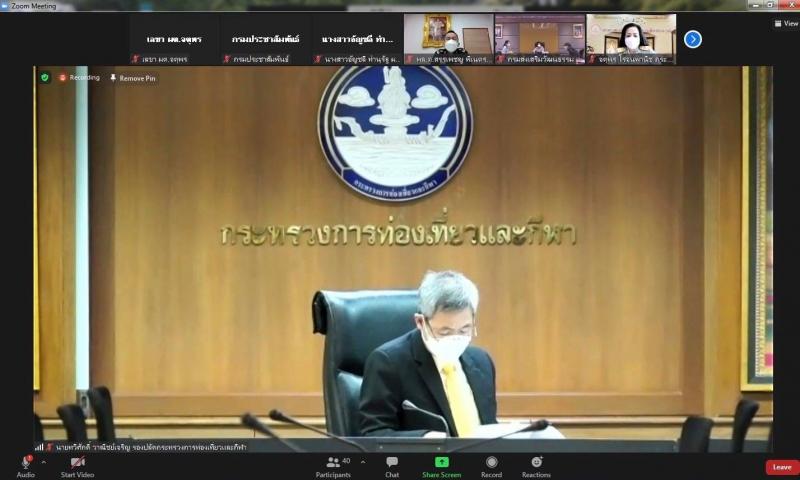Turn on camera with Start Video
This screenshot has height=480, width=800.
tap(78, 466)
